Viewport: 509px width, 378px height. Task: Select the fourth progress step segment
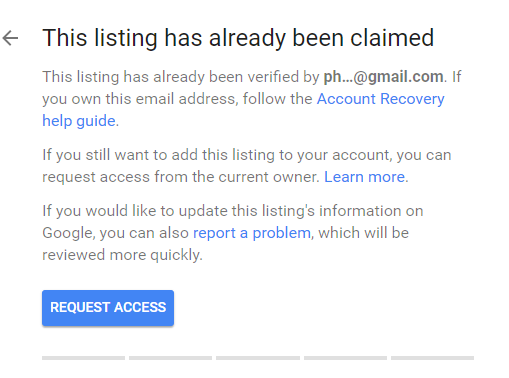point(345,358)
